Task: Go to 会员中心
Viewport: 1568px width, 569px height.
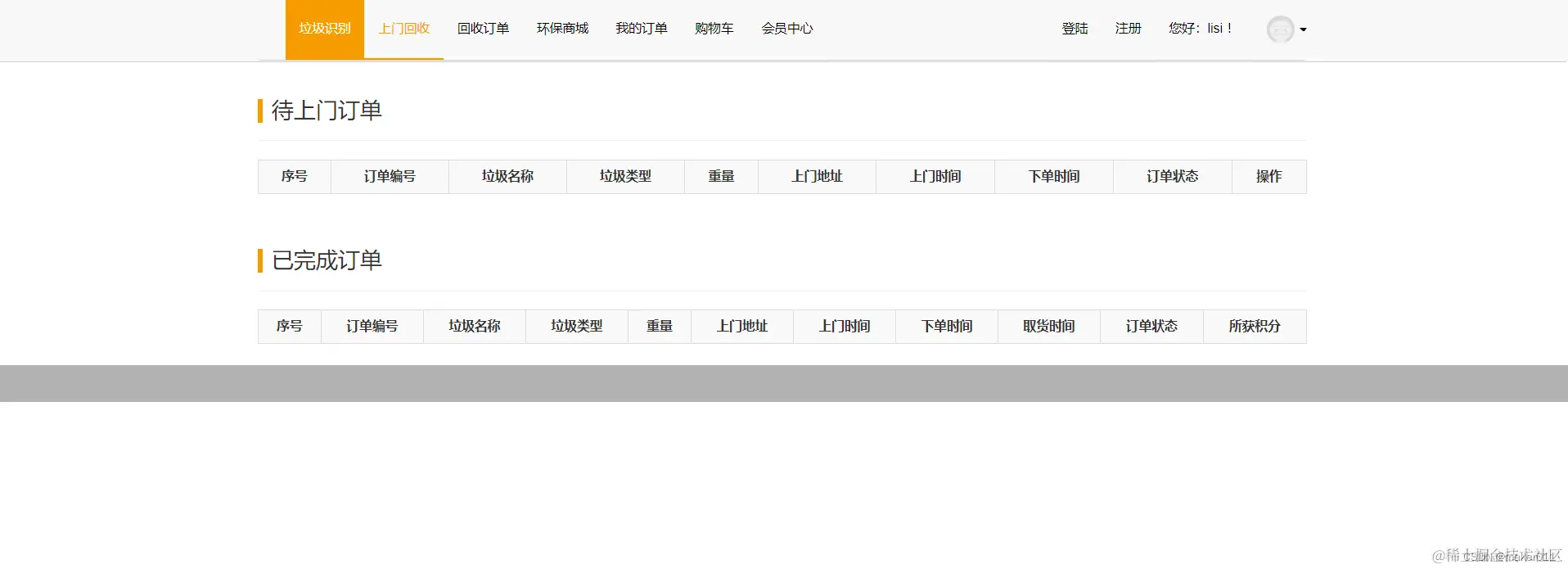Action: [x=787, y=29]
